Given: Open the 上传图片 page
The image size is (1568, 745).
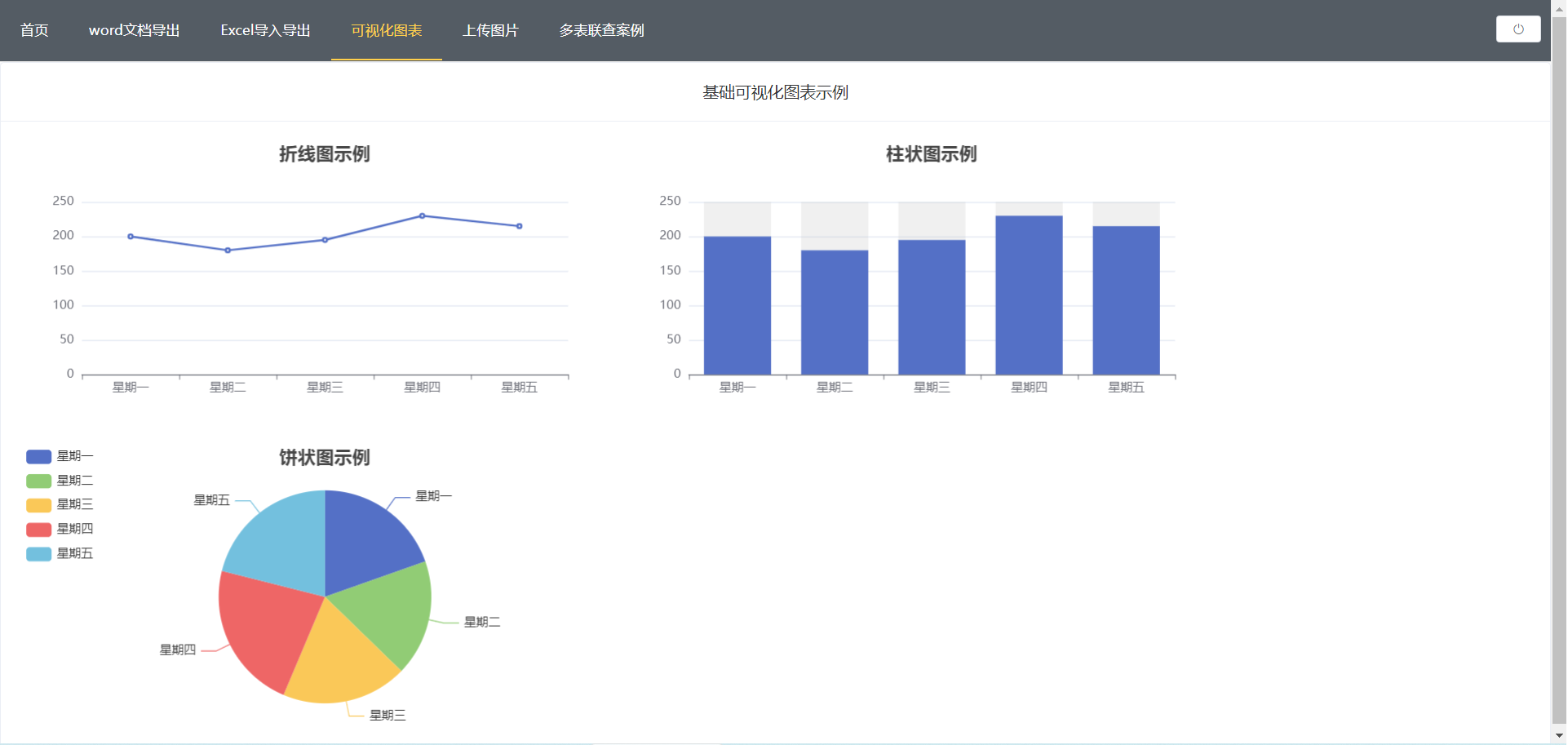Looking at the screenshot, I should pyautogui.click(x=490, y=30).
